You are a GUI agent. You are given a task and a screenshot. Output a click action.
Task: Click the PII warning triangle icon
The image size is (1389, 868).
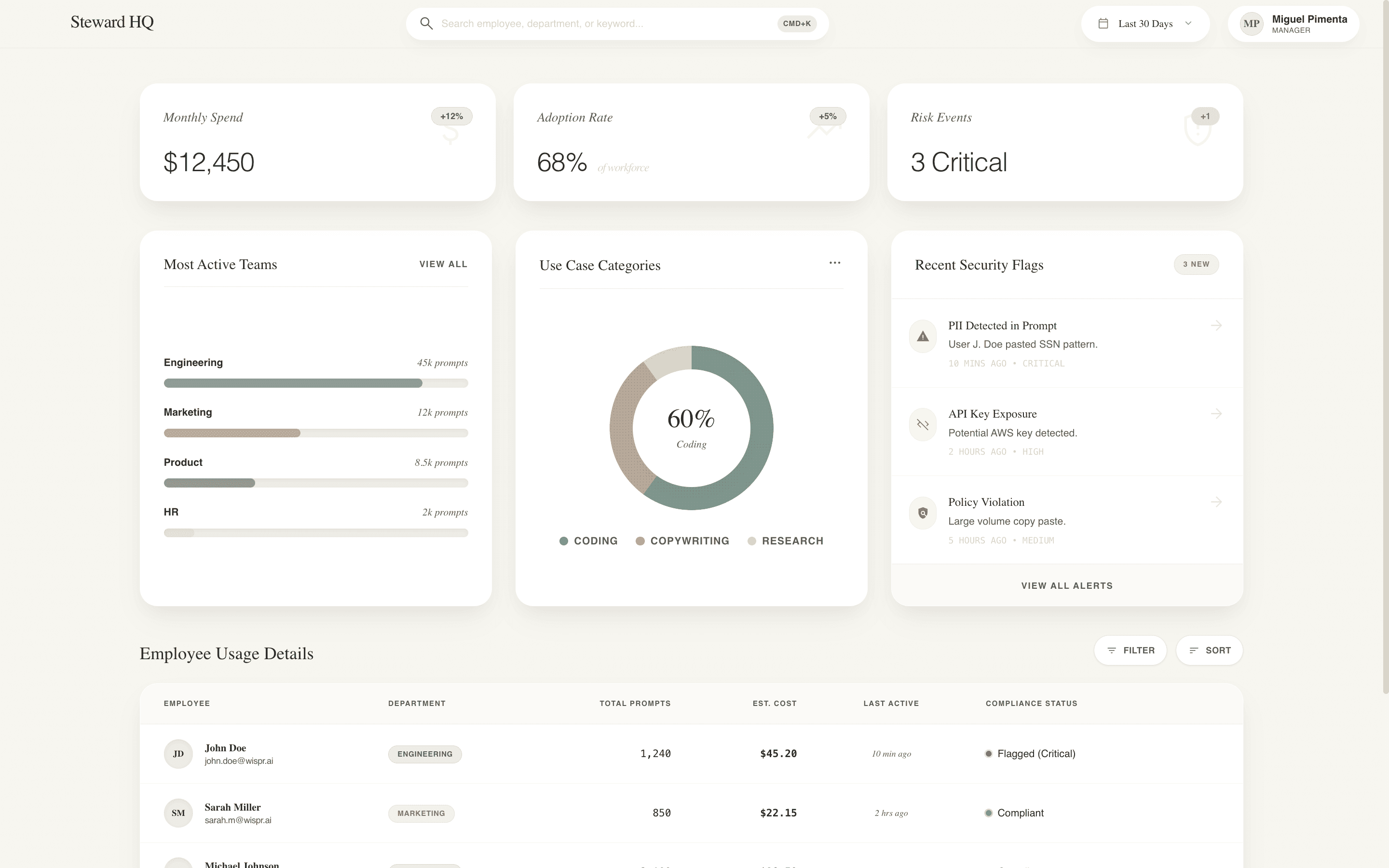[x=922, y=336]
